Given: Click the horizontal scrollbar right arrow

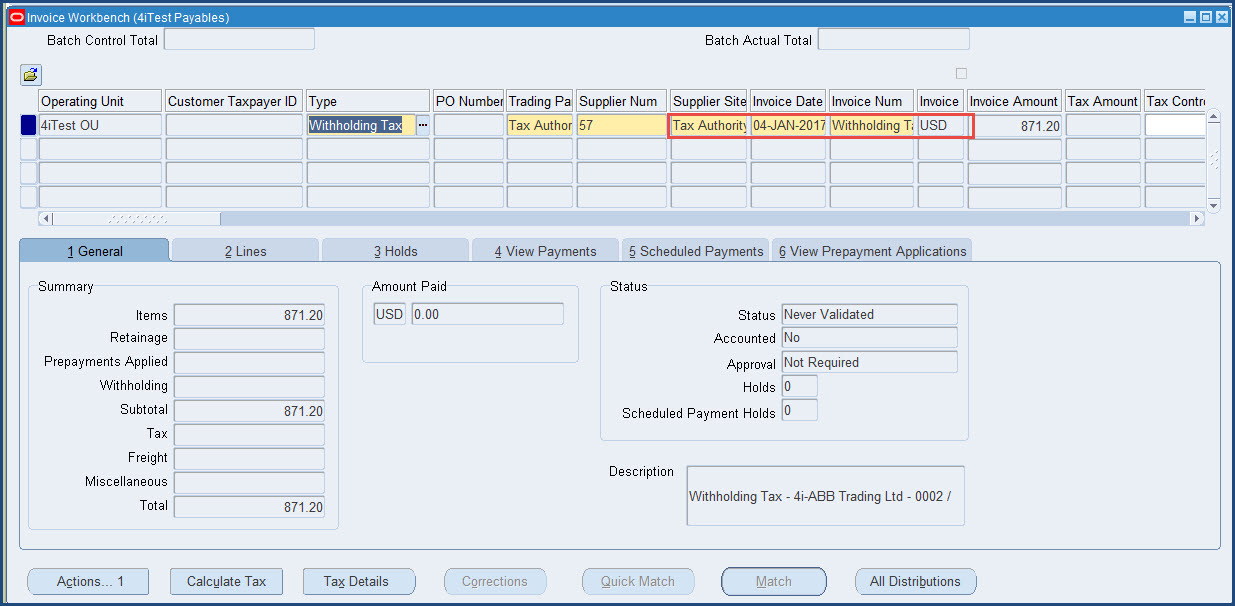Looking at the screenshot, I should 1197,218.
